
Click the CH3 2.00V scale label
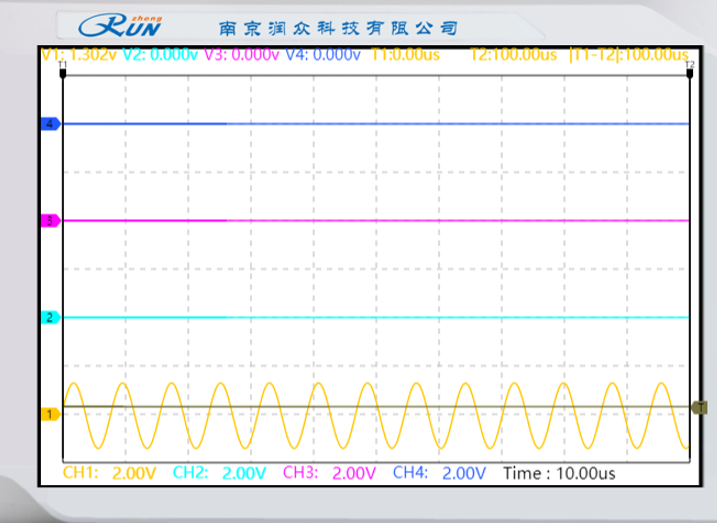[x=330, y=473]
